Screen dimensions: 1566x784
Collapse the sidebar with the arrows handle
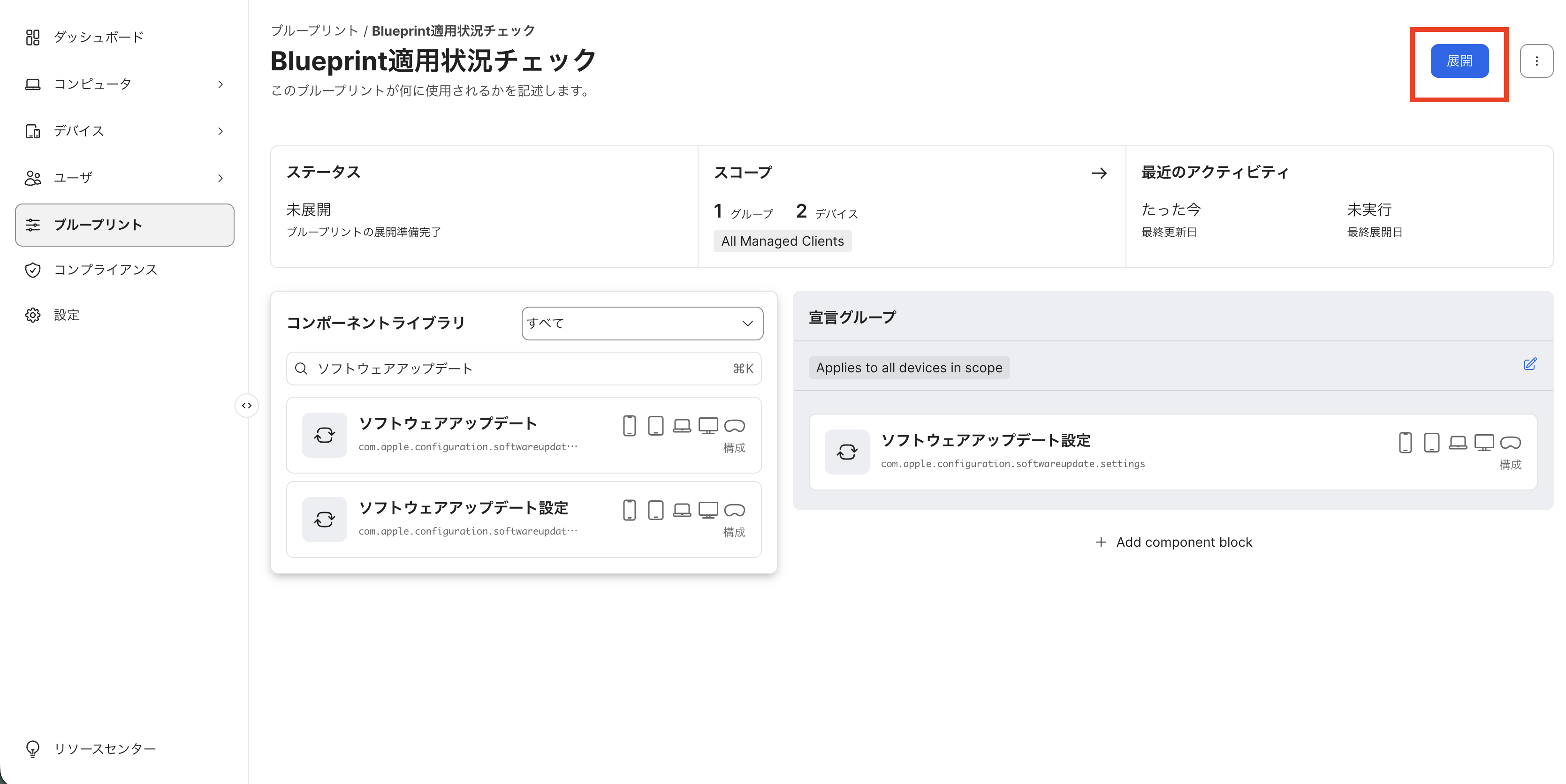[247, 406]
